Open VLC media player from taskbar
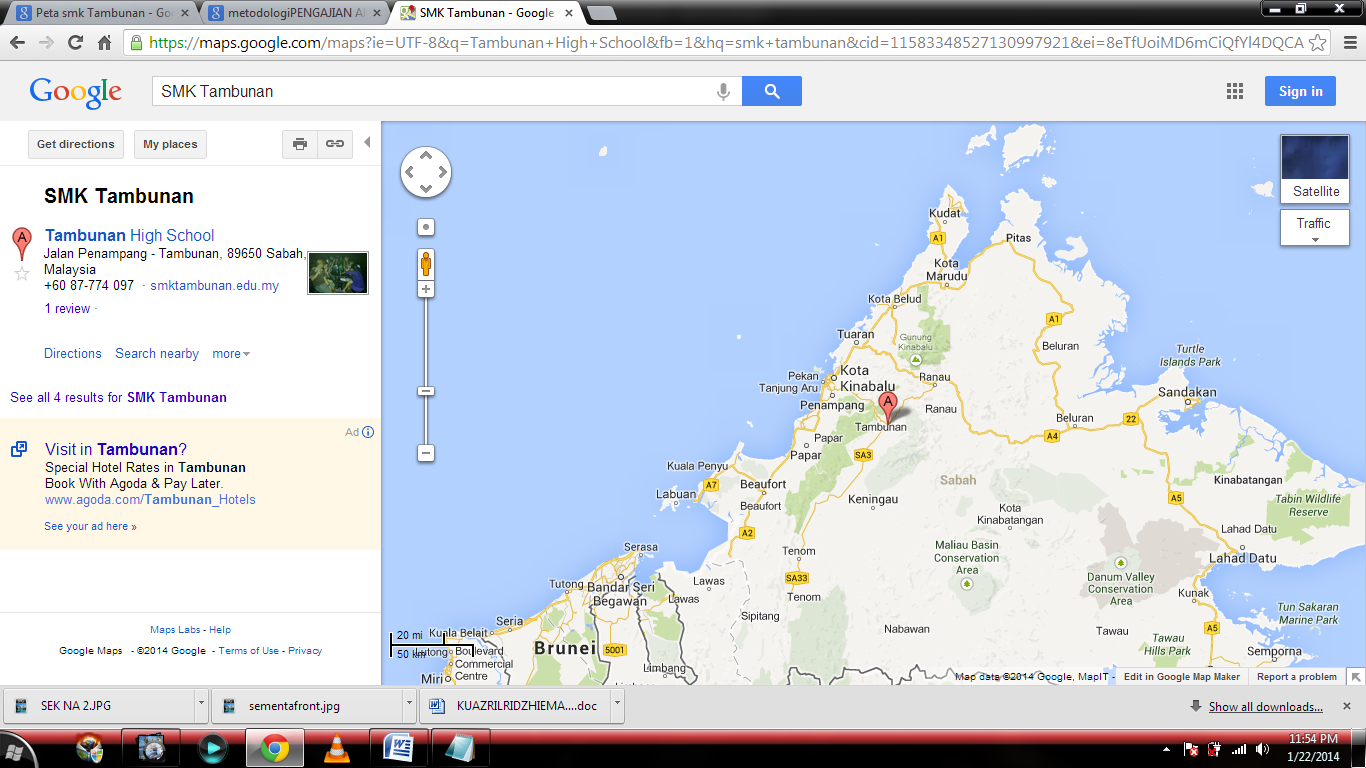Screen dimensions: 1366x768 339,748
